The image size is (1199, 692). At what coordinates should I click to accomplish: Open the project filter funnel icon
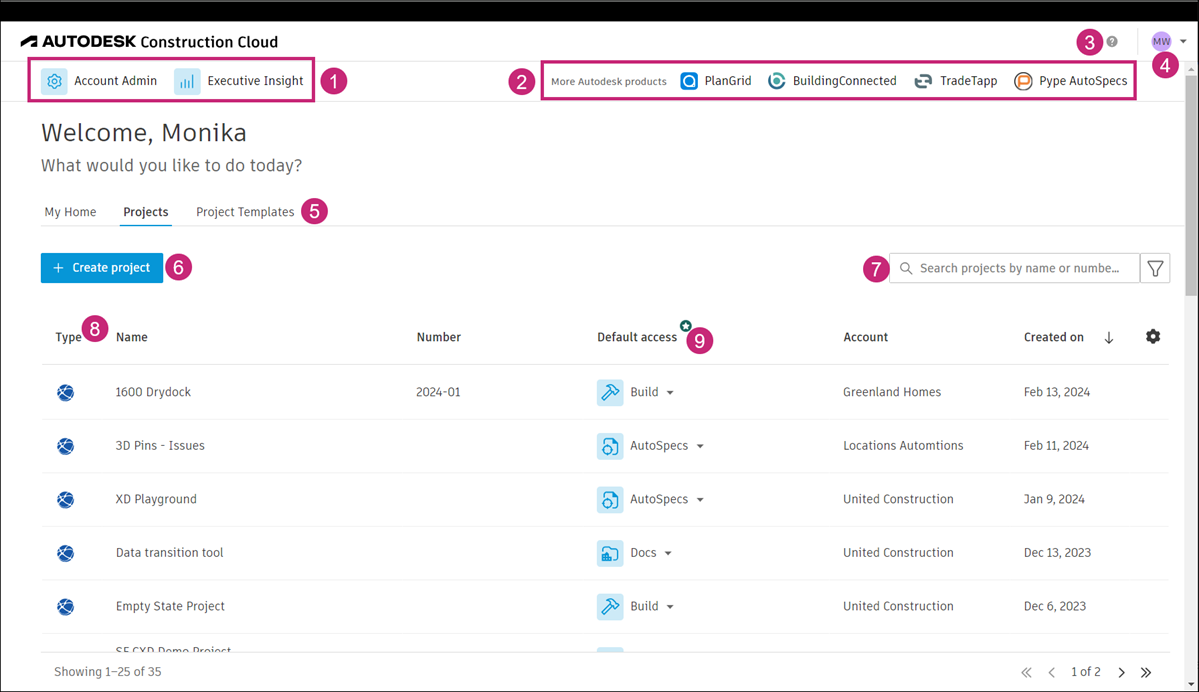(1155, 268)
